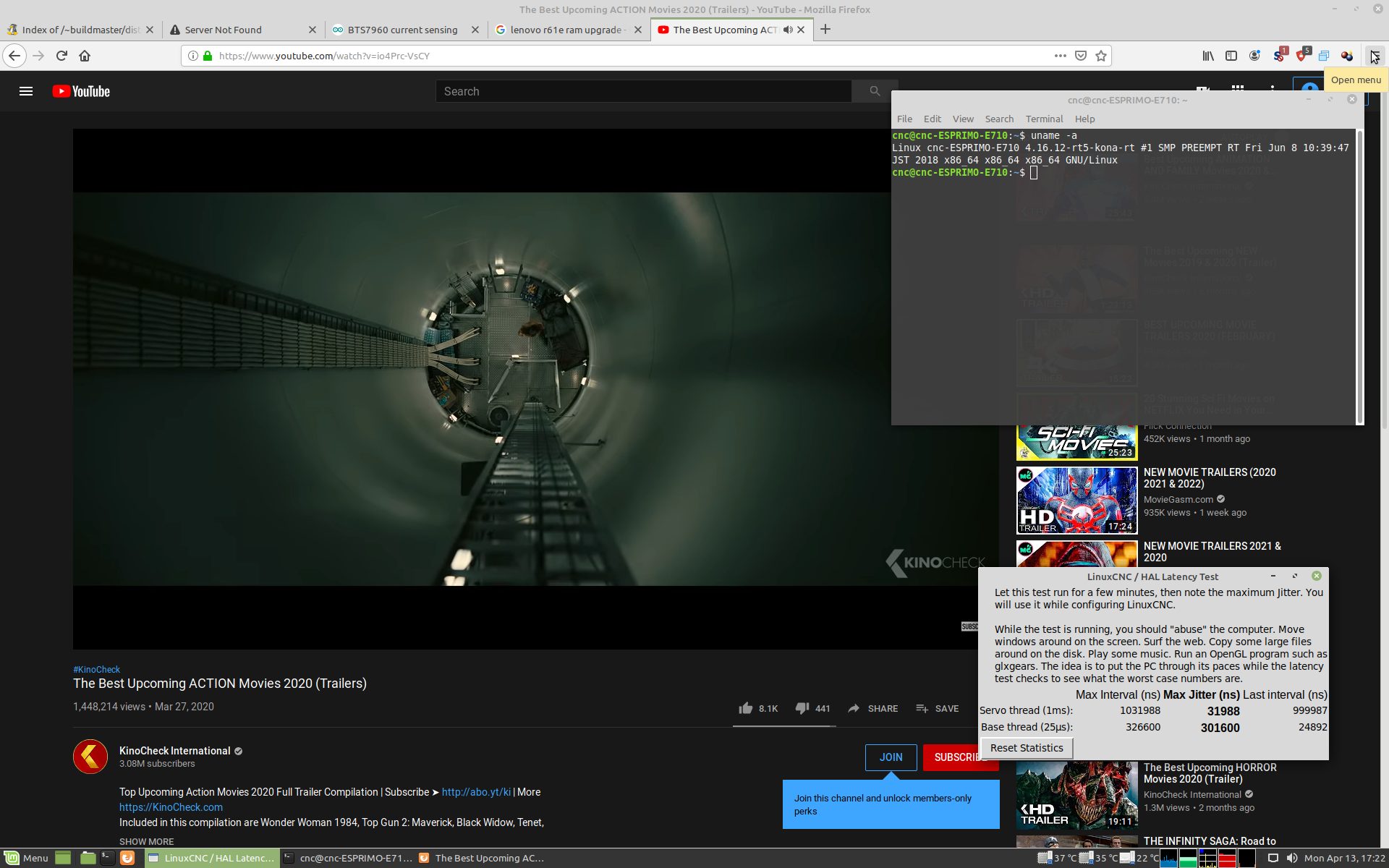
Task: Open the volume control in system tray
Action: pyautogui.click(x=1292, y=858)
